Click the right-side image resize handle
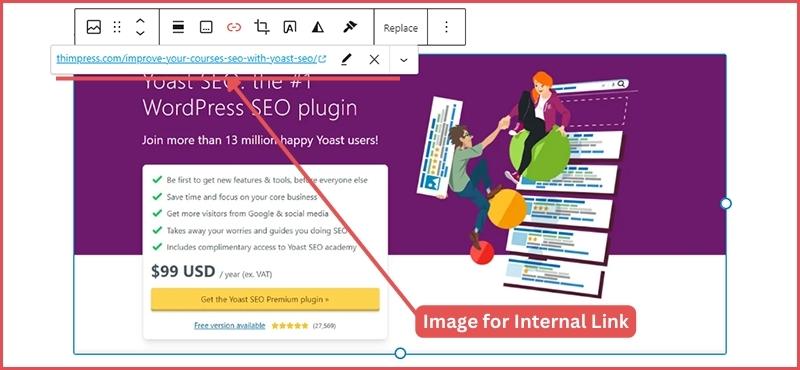The width and height of the screenshot is (800, 370). pos(726,204)
